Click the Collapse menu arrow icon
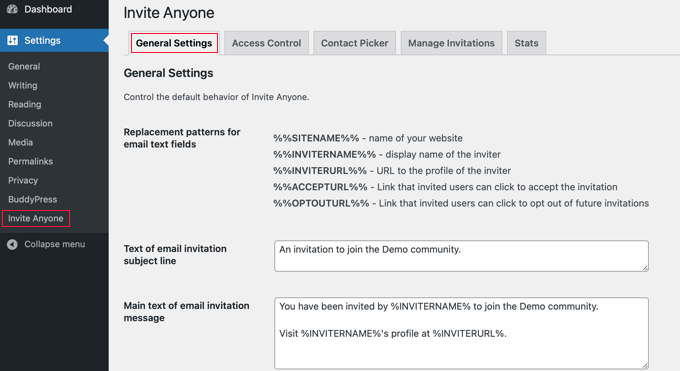This screenshot has height=371, width=680. click(12, 244)
